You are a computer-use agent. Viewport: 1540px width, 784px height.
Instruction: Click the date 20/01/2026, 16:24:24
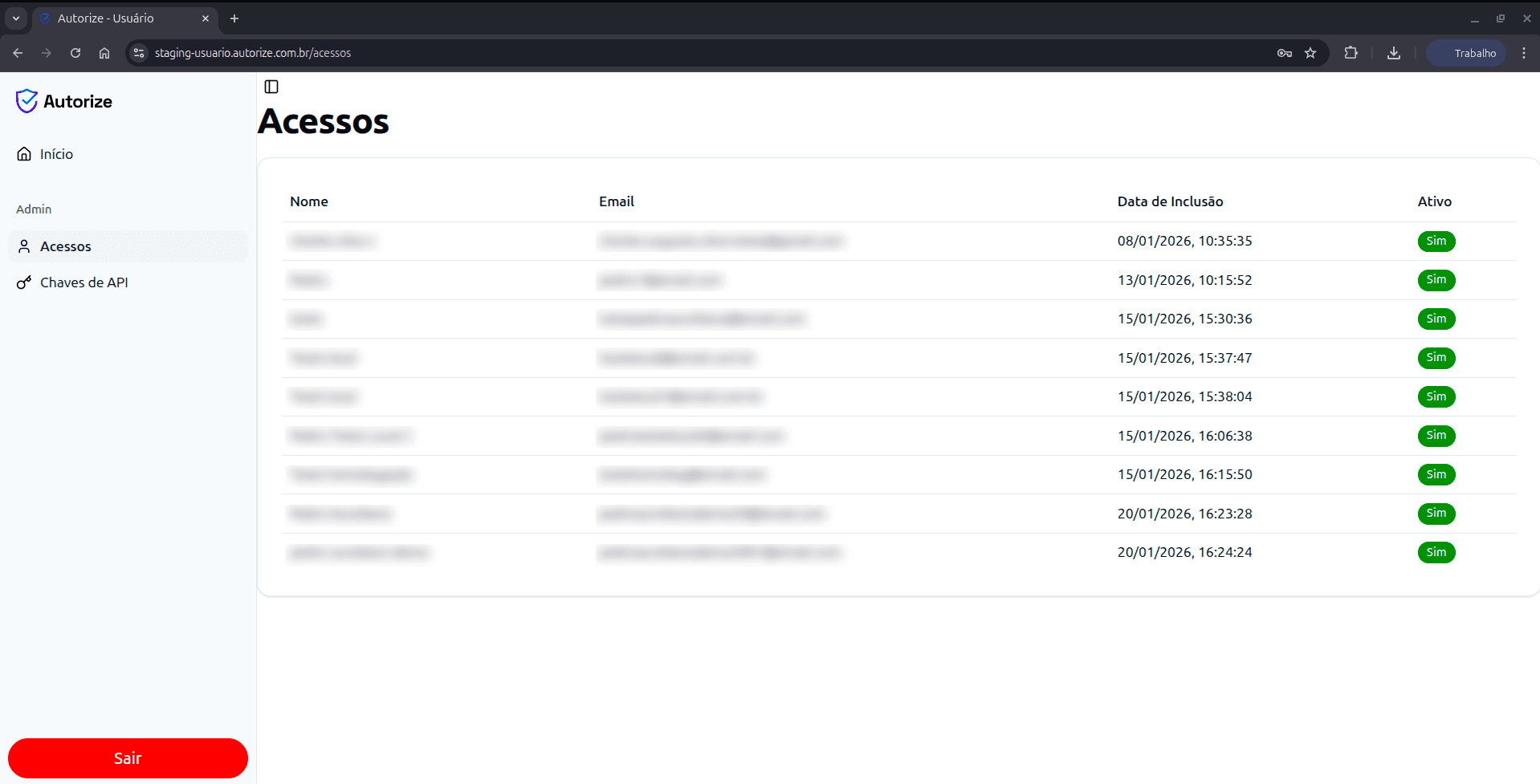pos(1184,552)
